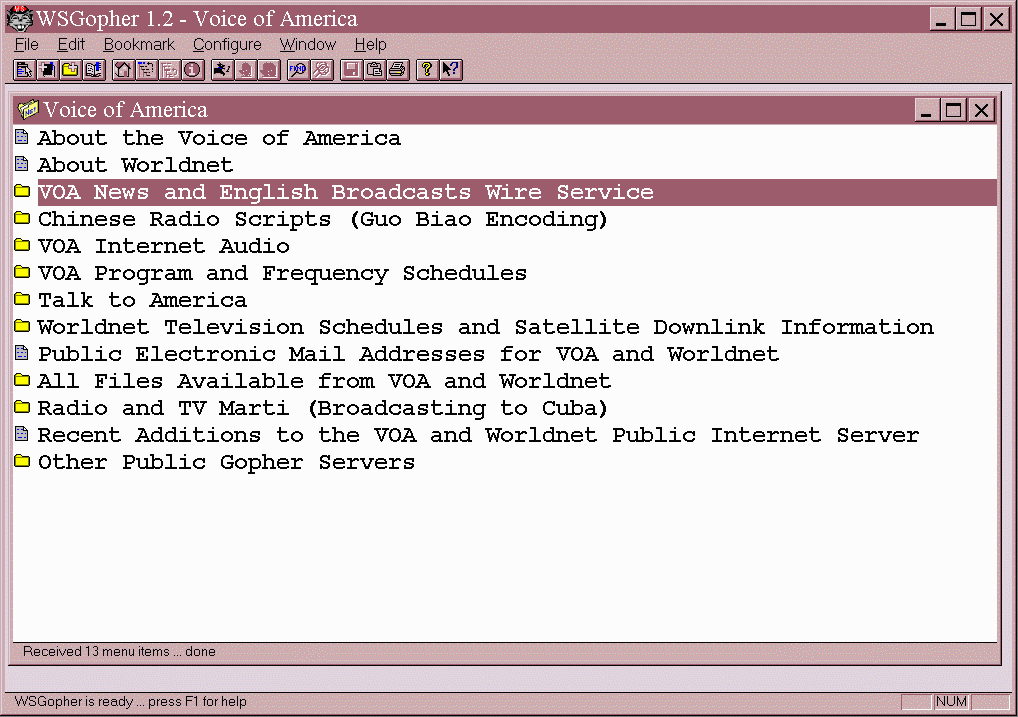Click the yellow folder-plus bookmark icon

(x=71, y=69)
